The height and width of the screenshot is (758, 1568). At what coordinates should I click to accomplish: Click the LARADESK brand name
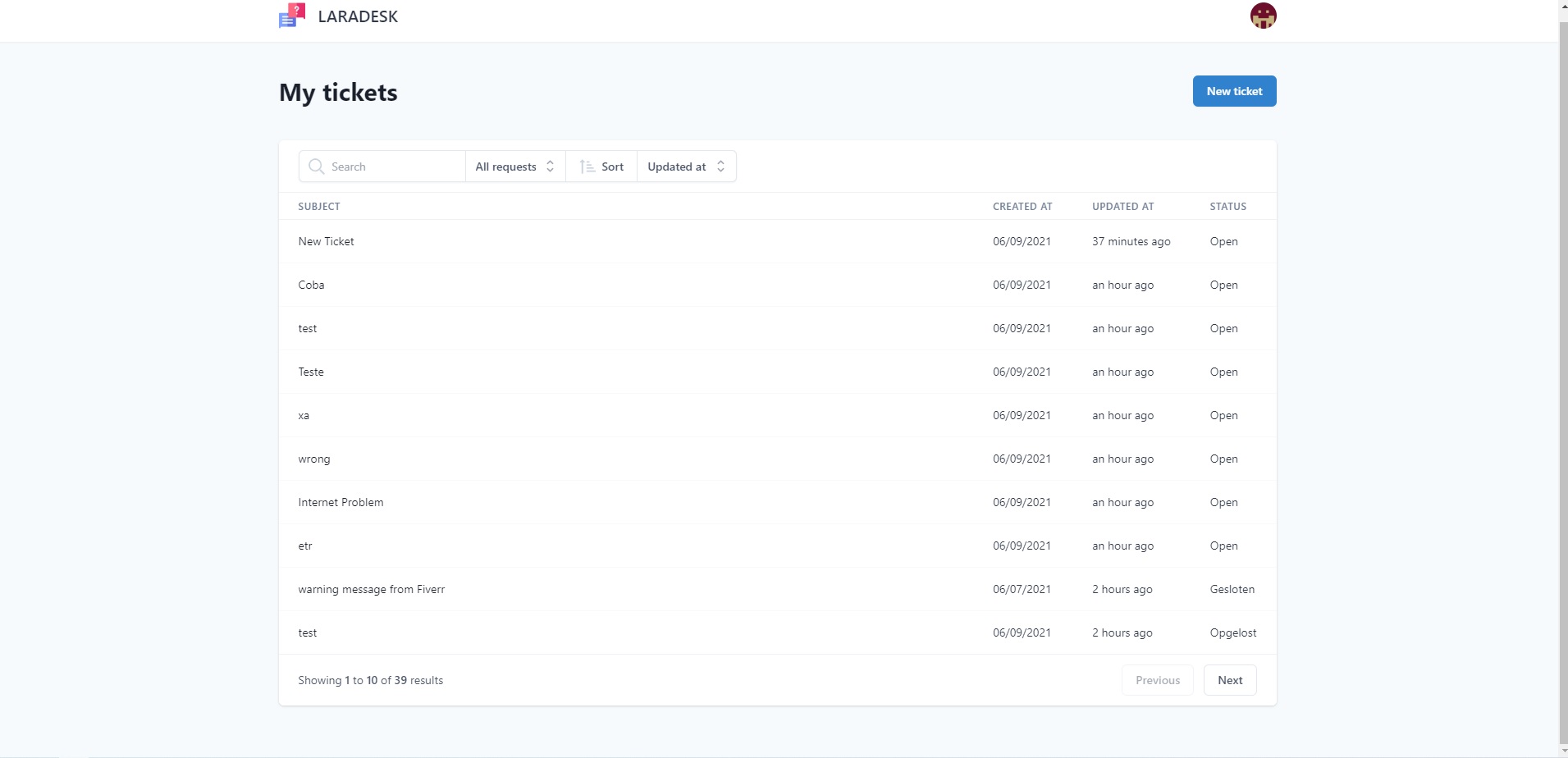(358, 16)
